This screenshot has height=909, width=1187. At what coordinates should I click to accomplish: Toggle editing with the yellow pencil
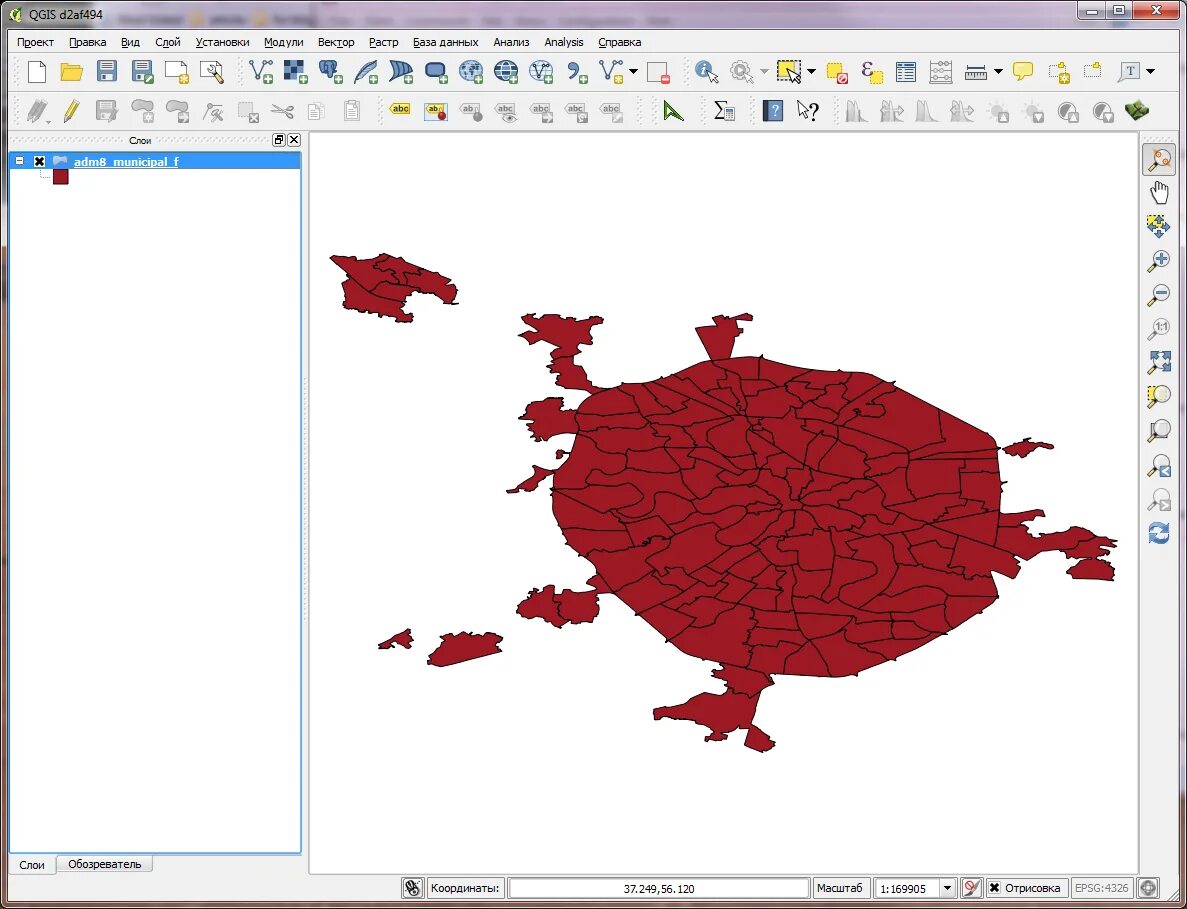[72, 111]
